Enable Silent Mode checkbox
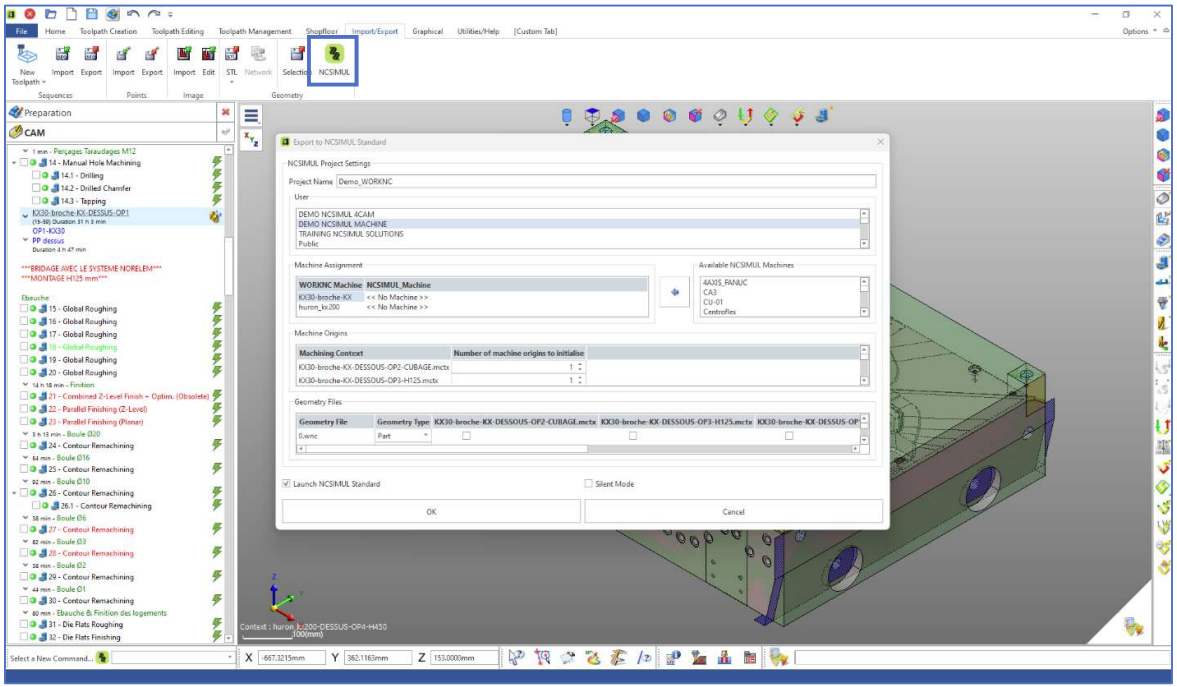Screen dimensions: 1177x687 pos(588,484)
